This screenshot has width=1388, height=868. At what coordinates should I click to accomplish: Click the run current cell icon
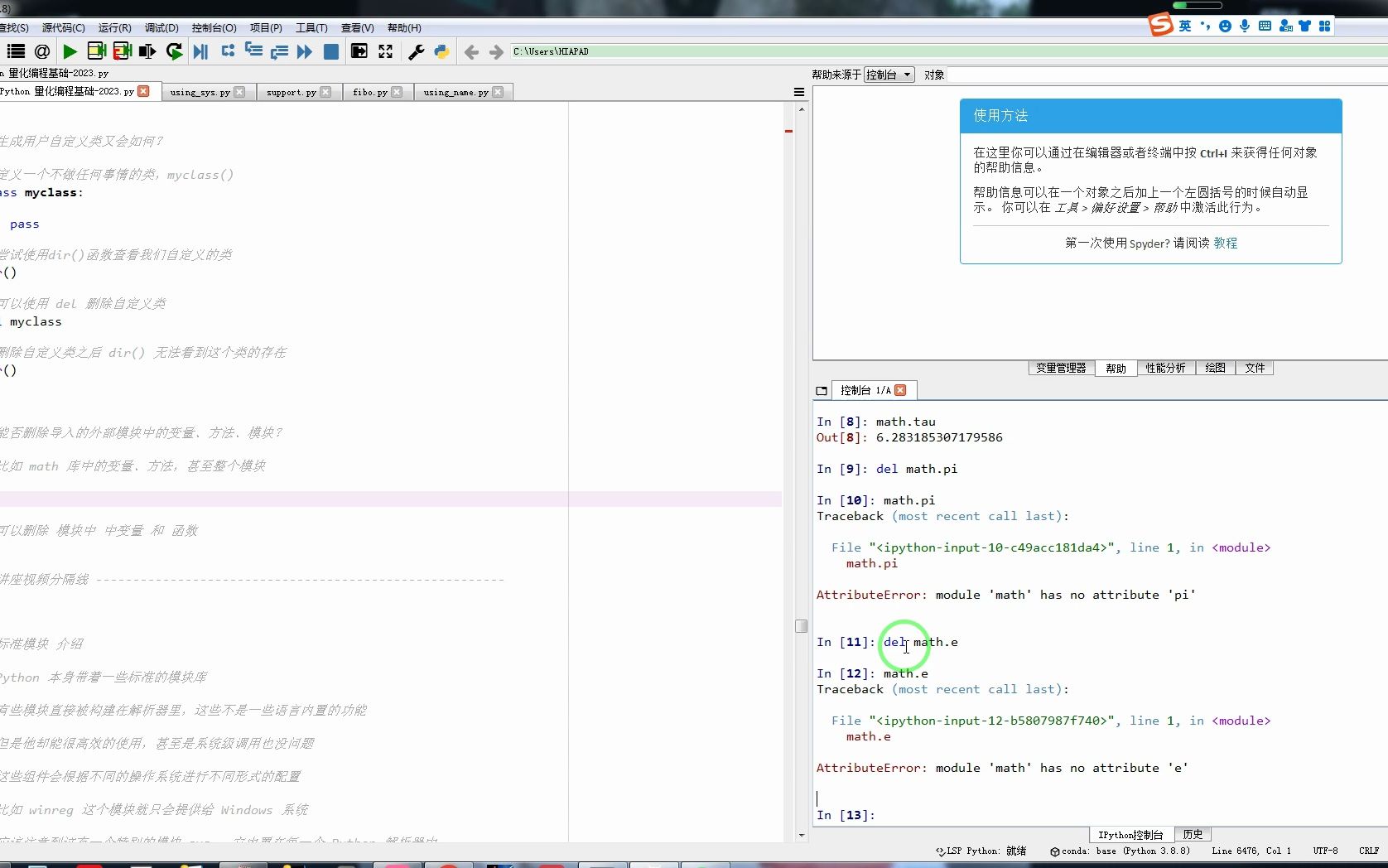tap(96, 51)
